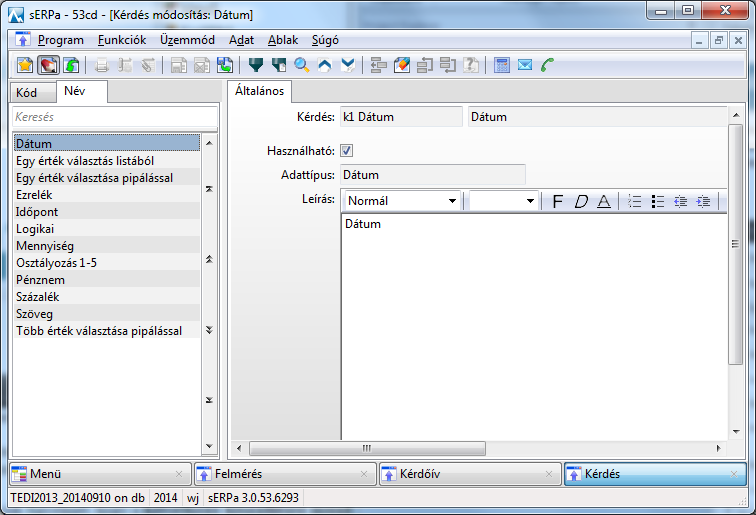The width and height of the screenshot is (756, 515).
Task: Open search with the magnifying glass icon
Action: pos(302,65)
